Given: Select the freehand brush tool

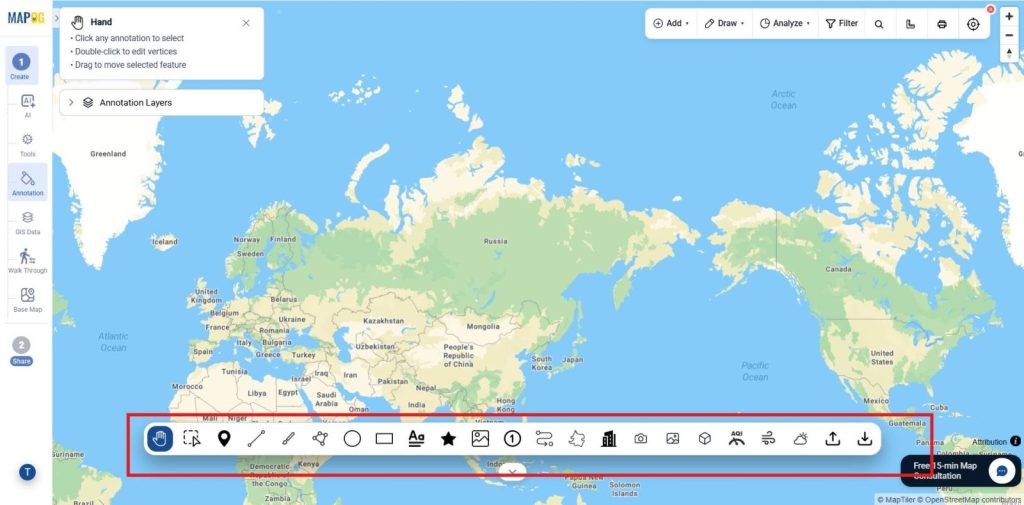Looking at the screenshot, I should (x=288, y=438).
